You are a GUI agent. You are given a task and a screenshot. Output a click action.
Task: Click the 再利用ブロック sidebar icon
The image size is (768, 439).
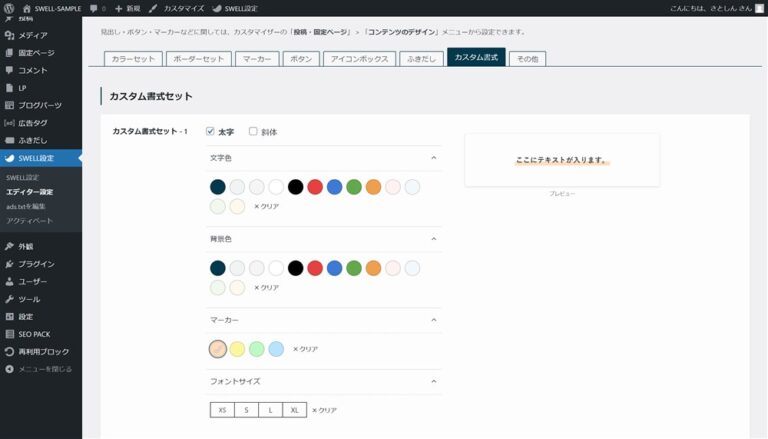pyautogui.click(x=10, y=352)
